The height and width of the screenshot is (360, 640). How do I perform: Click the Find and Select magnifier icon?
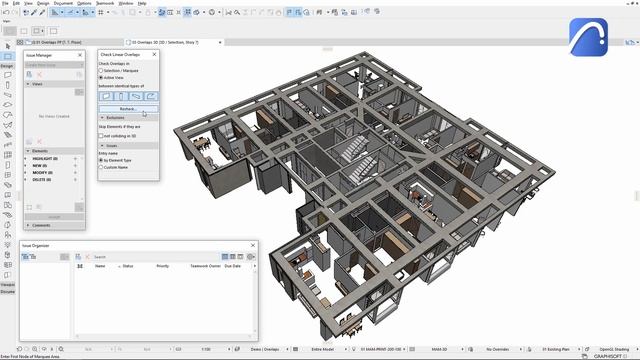pyautogui.click(x=237, y=12)
